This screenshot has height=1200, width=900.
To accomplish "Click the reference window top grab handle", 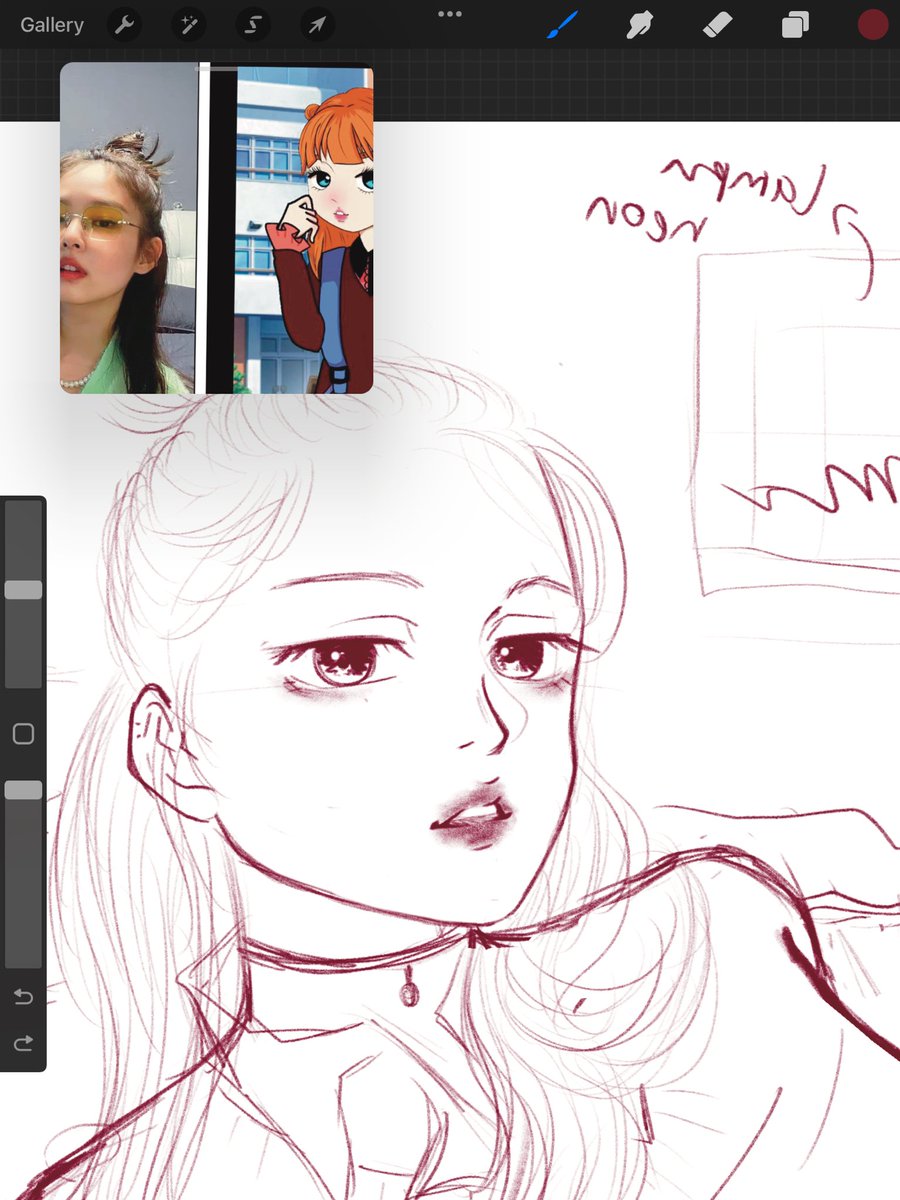I will pyautogui.click(x=217, y=68).
